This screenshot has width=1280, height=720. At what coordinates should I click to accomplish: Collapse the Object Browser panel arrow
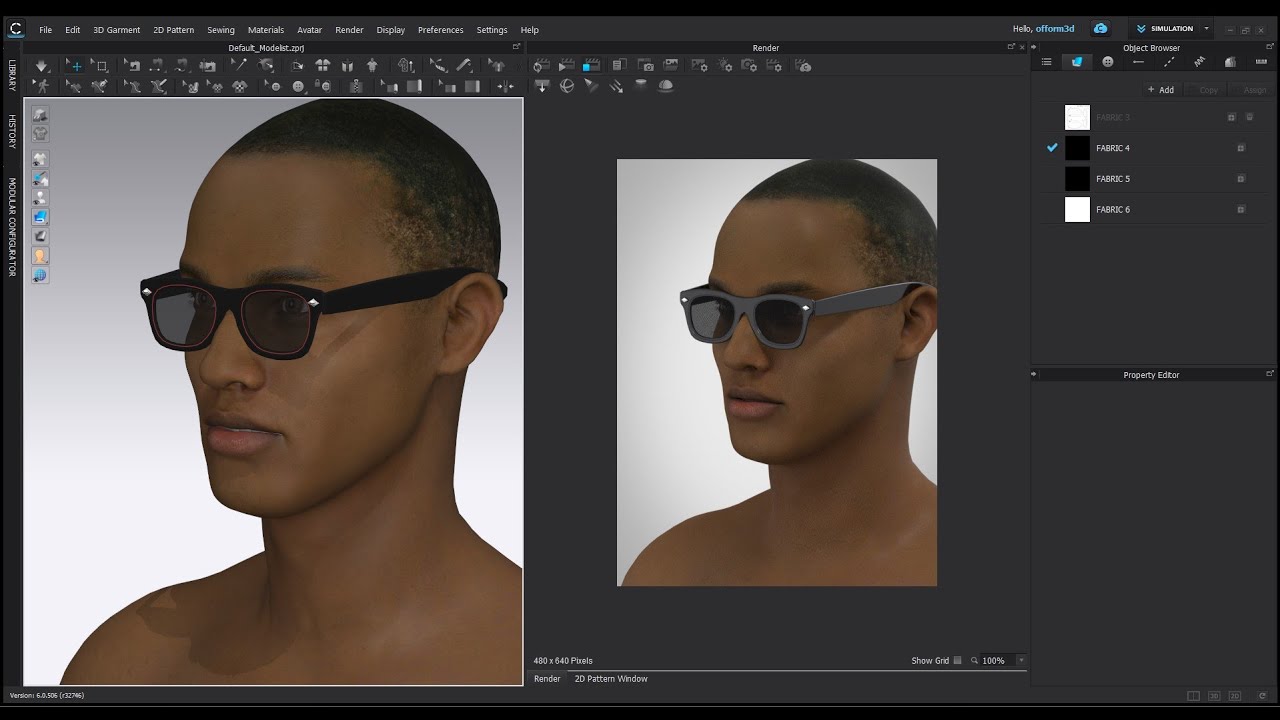tap(1035, 48)
